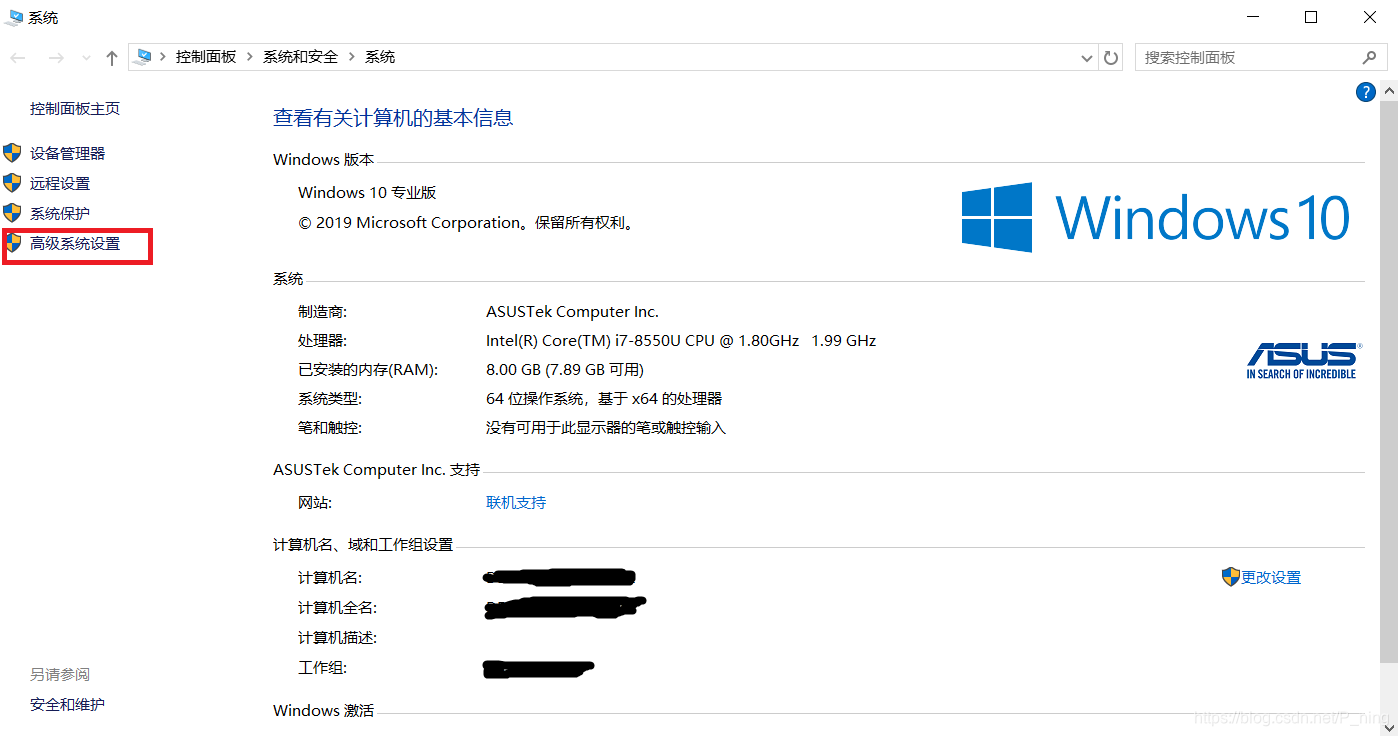Click the system icon in title bar
Image resolution: width=1398 pixels, height=736 pixels.
[x=14, y=17]
